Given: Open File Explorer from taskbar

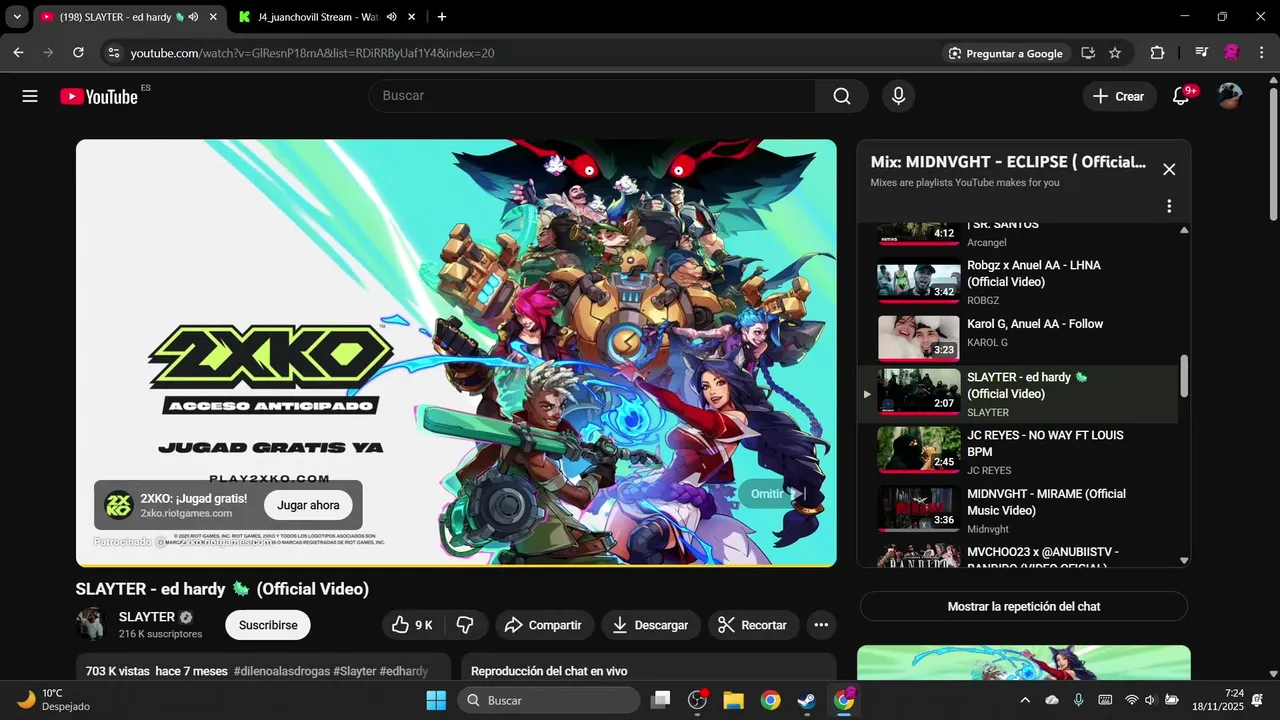Looking at the screenshot, I should (x=733, y=700).
